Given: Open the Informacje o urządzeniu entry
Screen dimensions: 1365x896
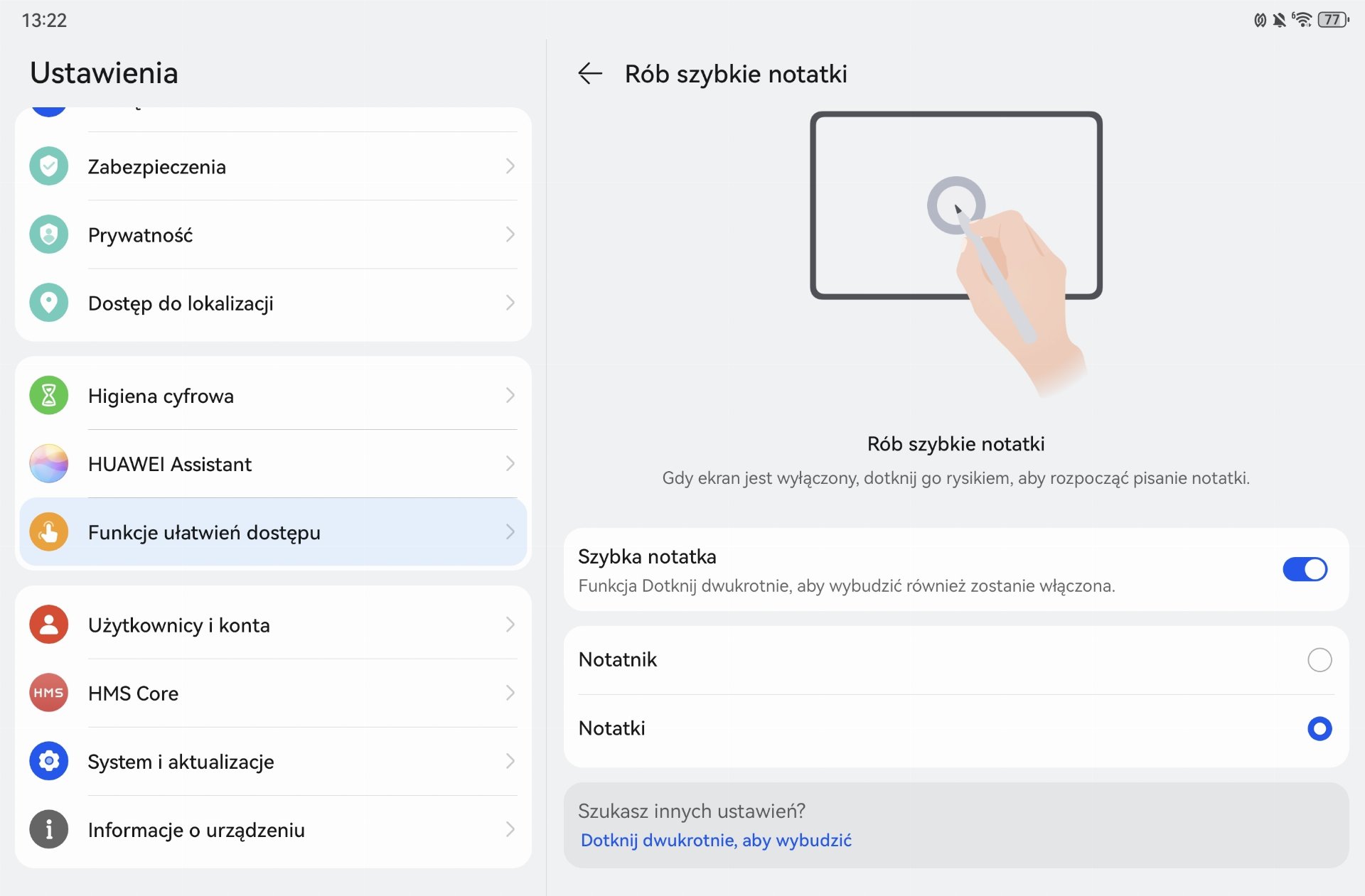Looking at the screenshot, I should click(273, 829).
